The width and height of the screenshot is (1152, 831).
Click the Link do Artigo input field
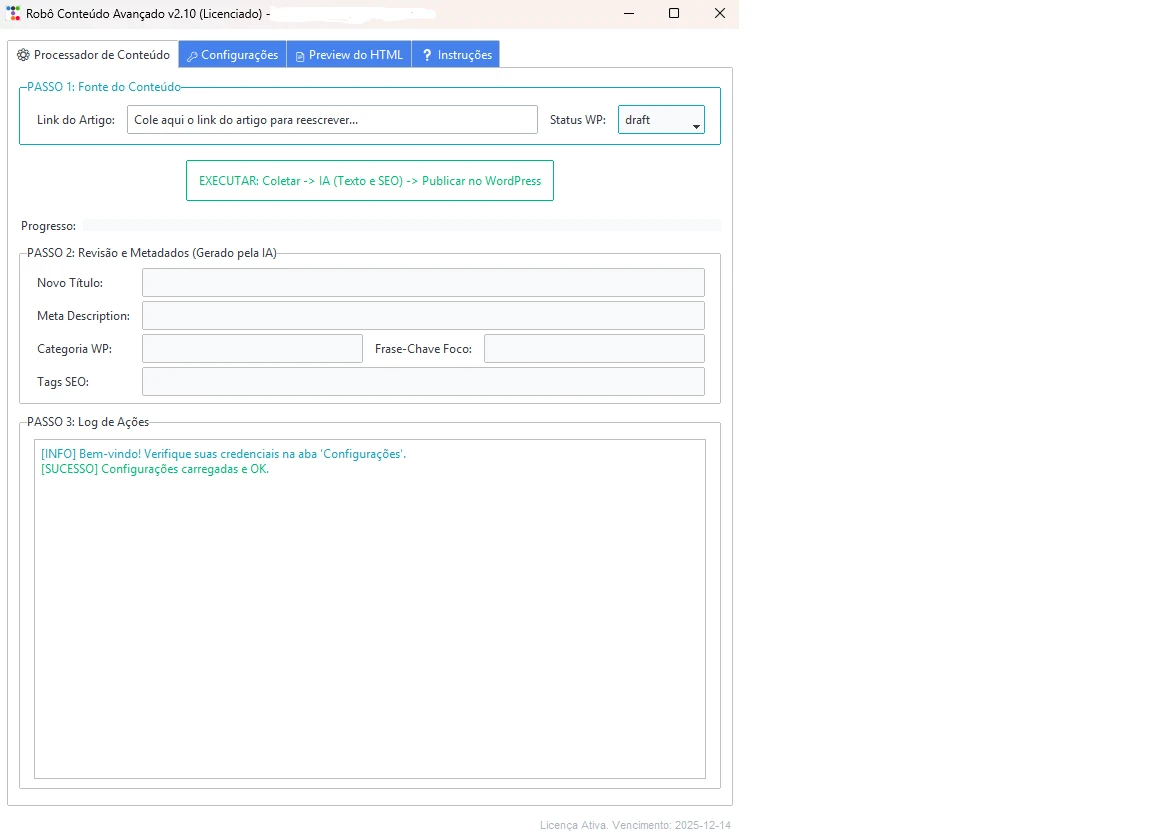[332, 120]
